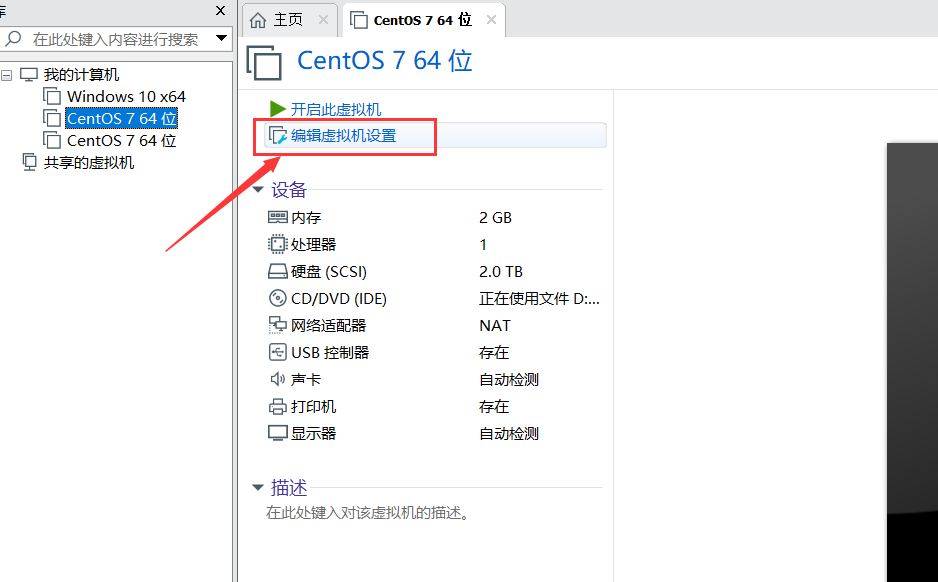Click the large VM icon beside the title
The height and width of the screenshot is (582, 938).
(264, 62)
